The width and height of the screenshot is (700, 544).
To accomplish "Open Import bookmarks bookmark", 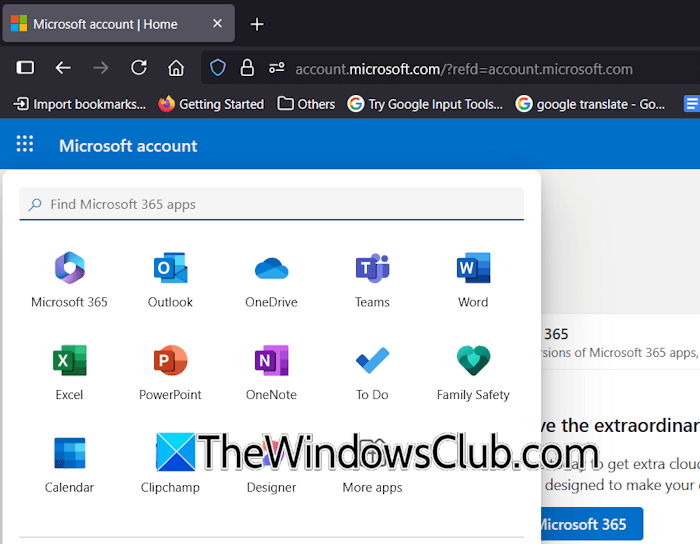I will tap(79, 104).
